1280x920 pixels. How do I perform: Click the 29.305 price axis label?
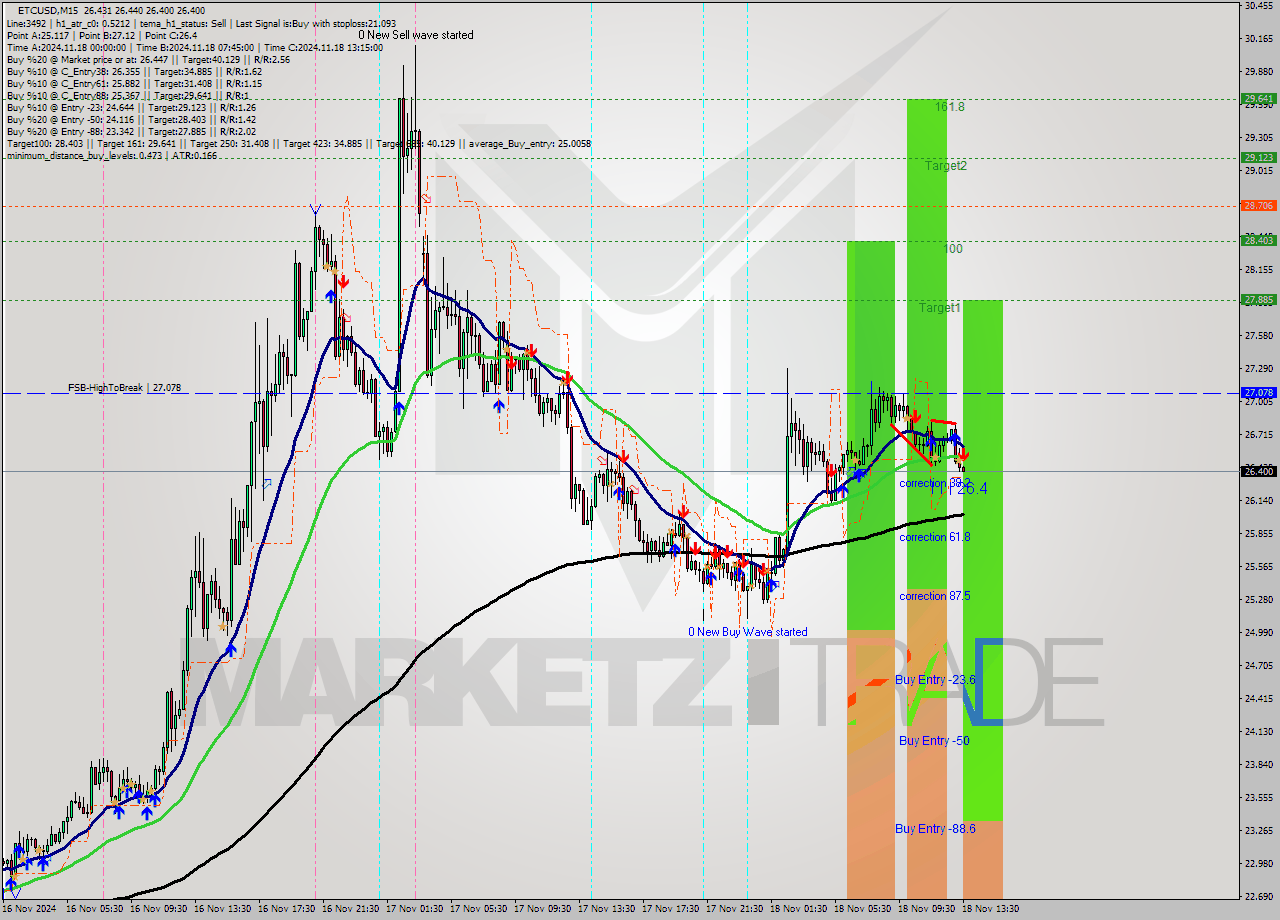coord(1258,137)
